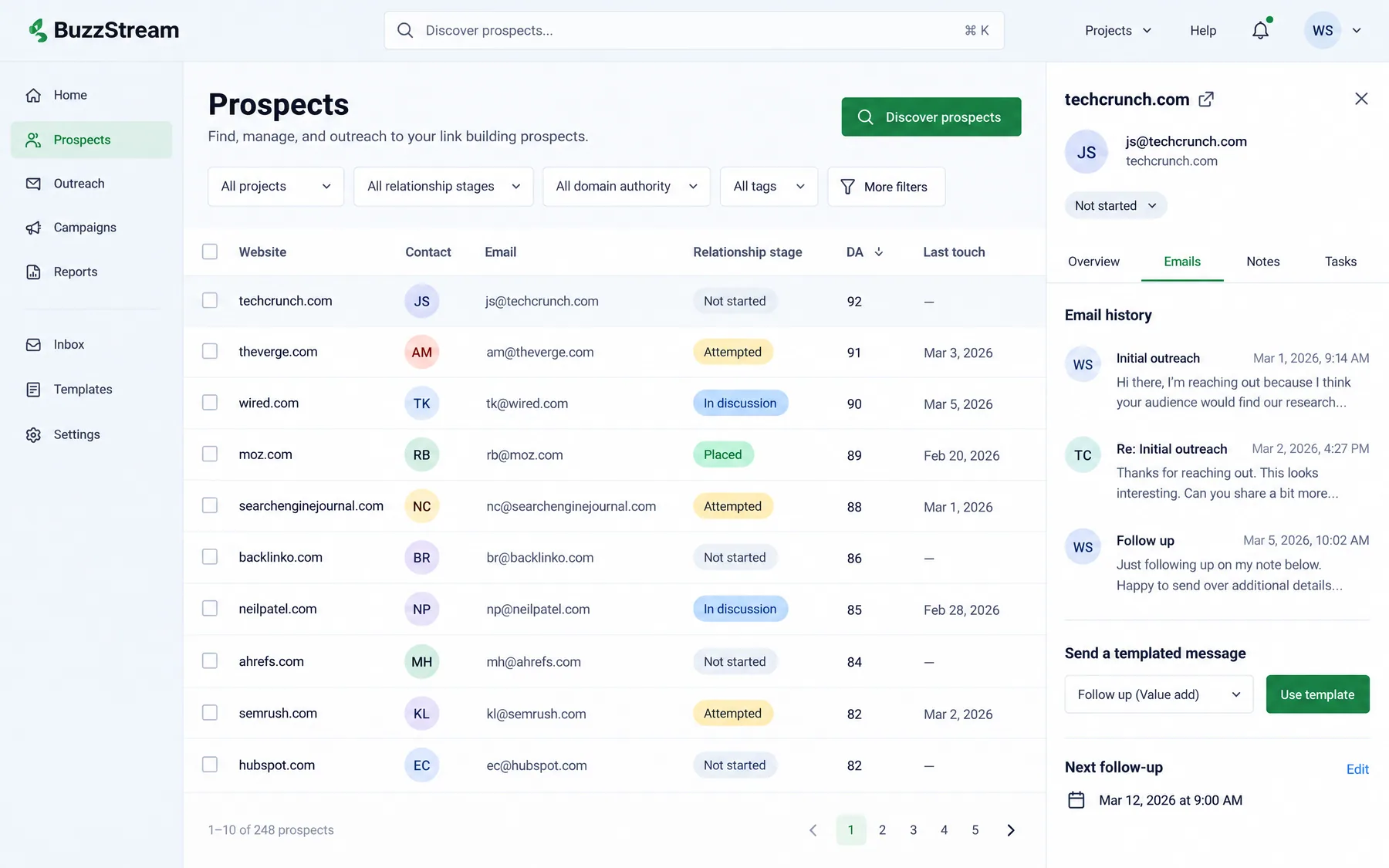
Task: Check the wired.com row checkbox
Action: (x=210, y=403)
